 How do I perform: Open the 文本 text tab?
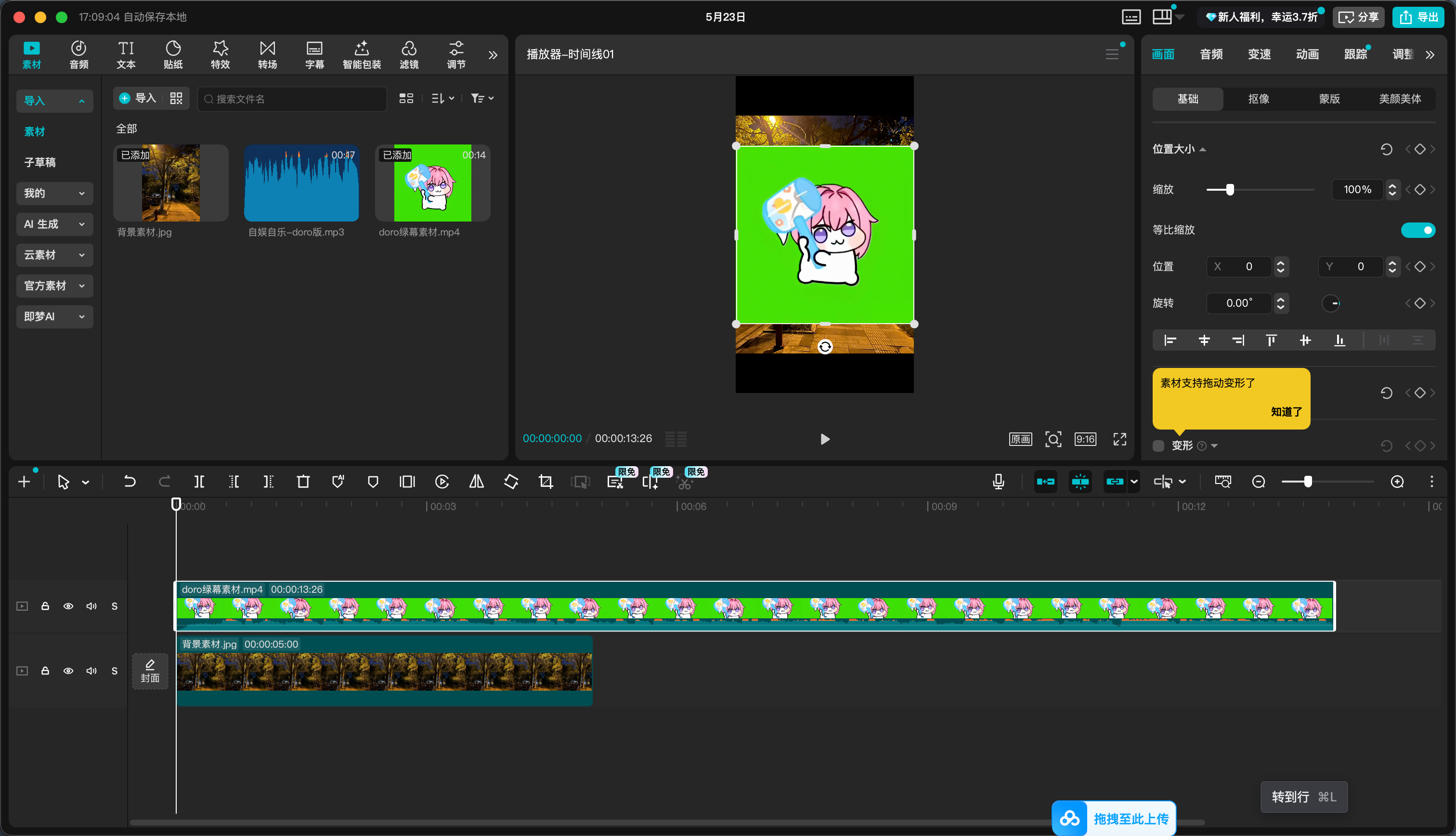coord(126,55)
